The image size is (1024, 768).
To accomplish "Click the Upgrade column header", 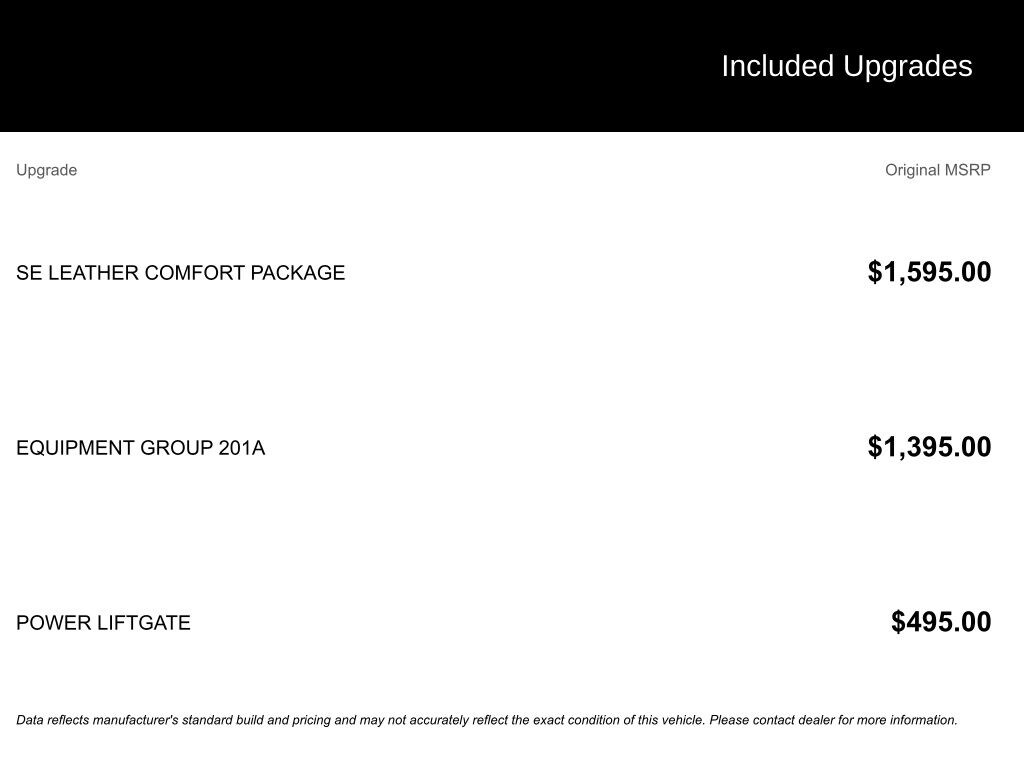I will pyautogui.click(x=46, y=170).
